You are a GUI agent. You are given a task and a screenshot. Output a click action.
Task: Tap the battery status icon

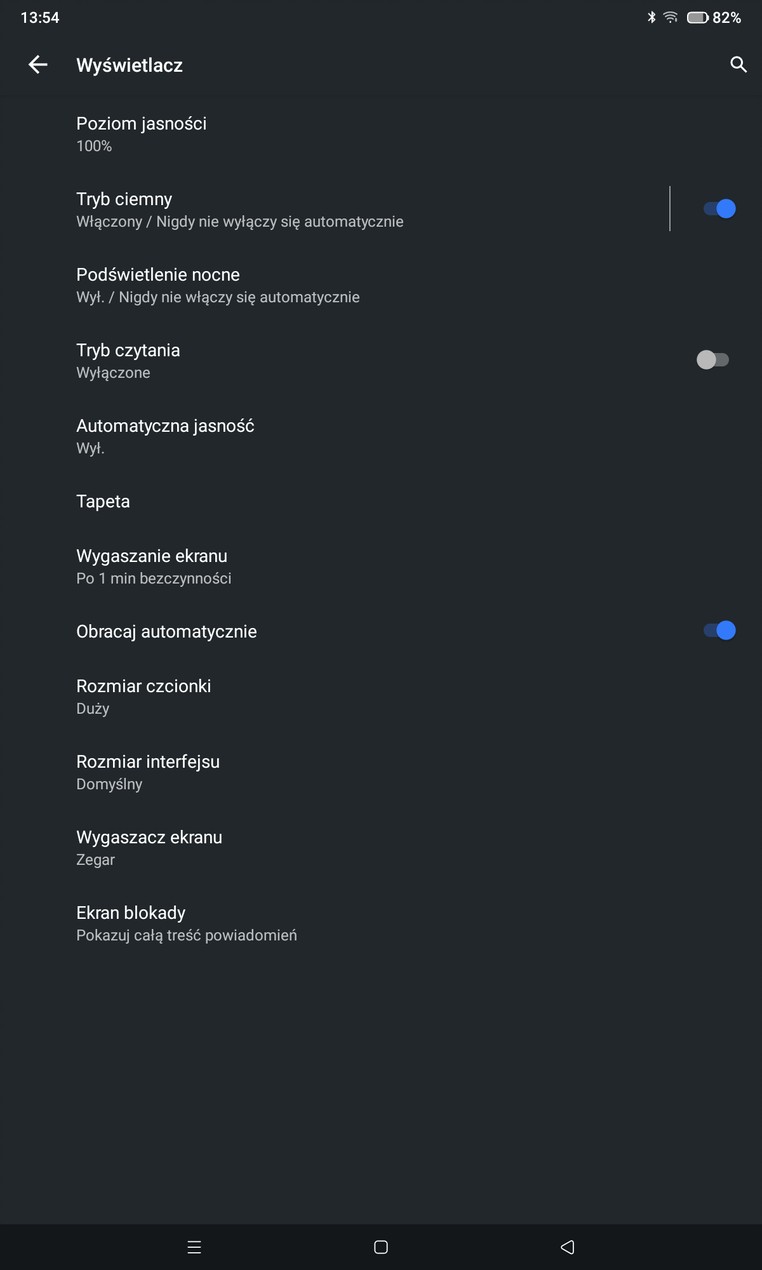pyautogui.click(x=697, y=18)
